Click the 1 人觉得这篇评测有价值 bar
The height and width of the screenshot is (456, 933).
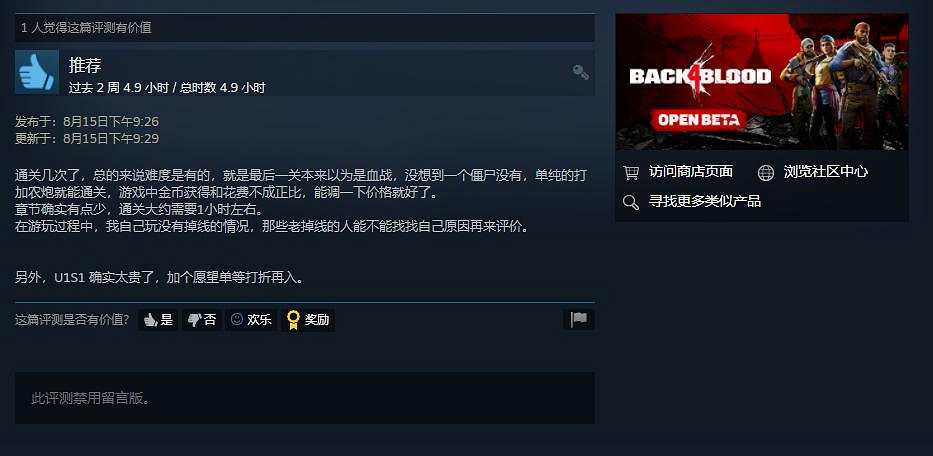tap(305, 28)
